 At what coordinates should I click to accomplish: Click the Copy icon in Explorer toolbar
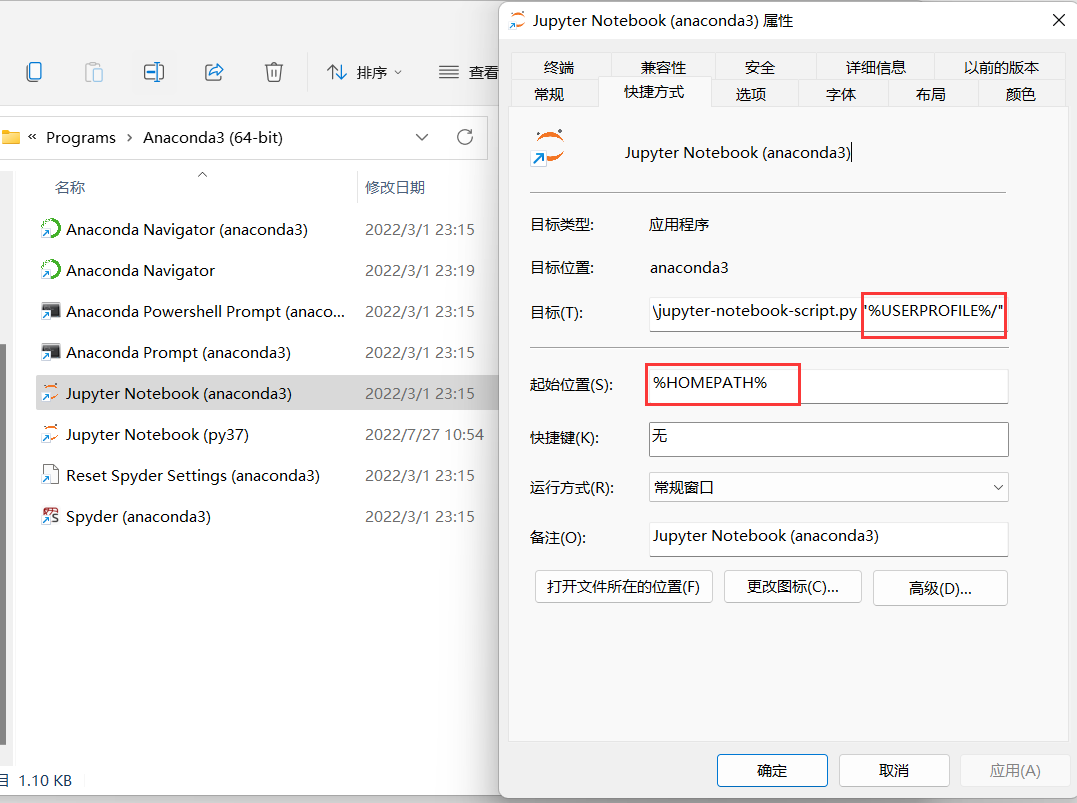tap(34, 71)
